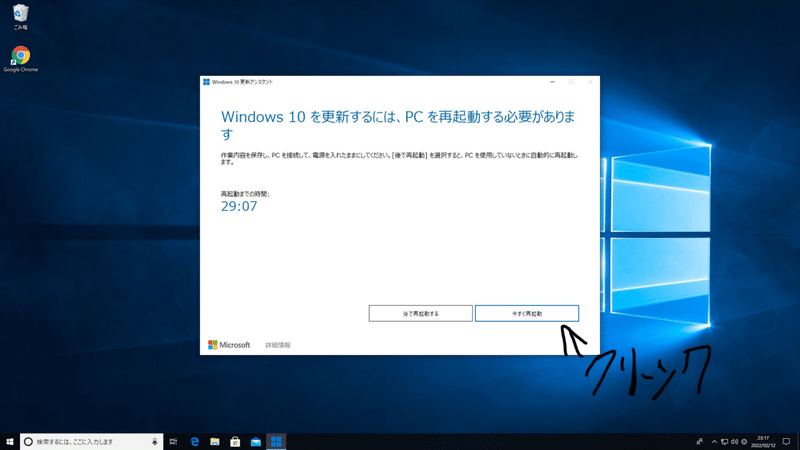Screen dimensions: 800x450
Task: Click the volume speaker icon in tray
Action: 734,442
